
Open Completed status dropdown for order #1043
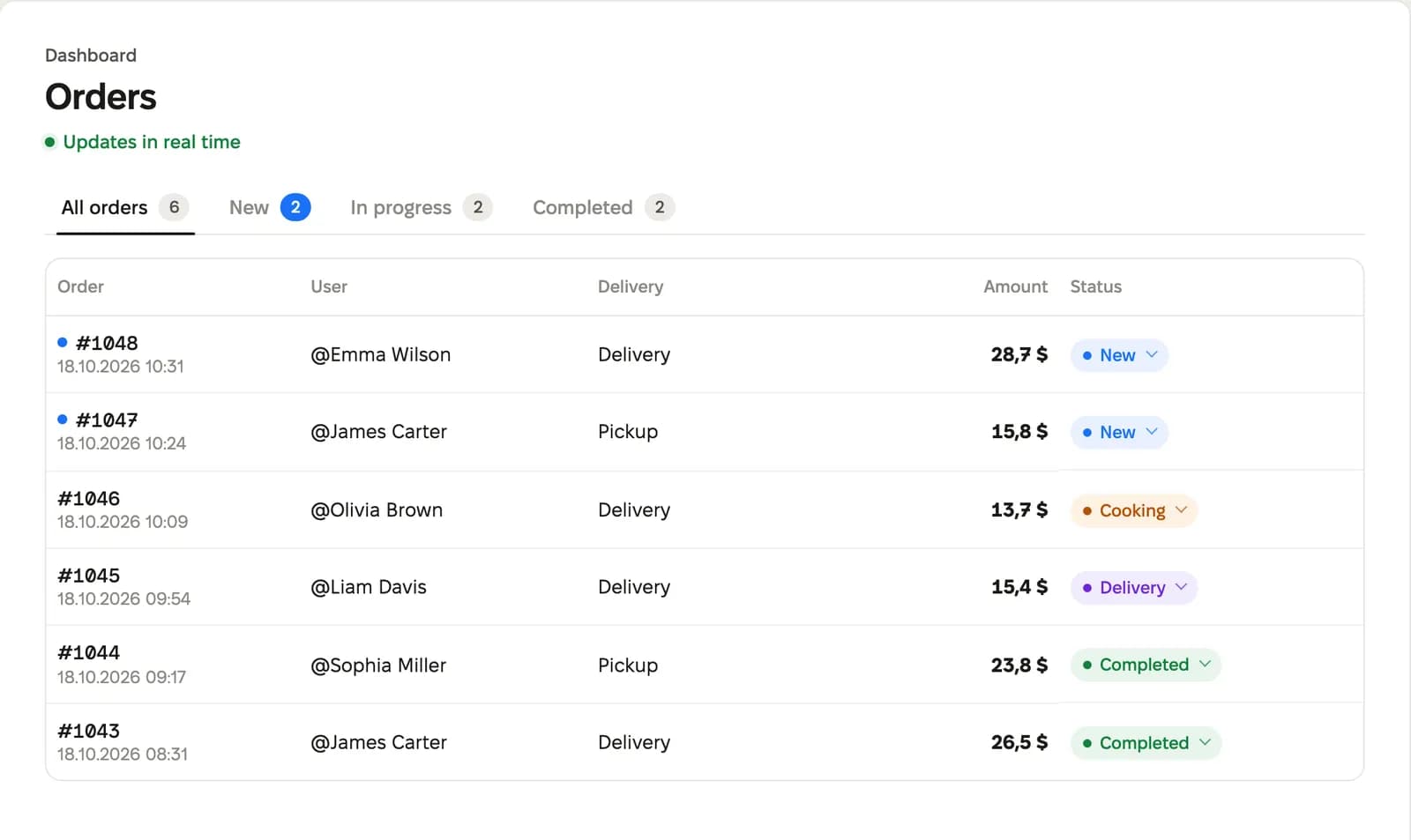[1146, 743]
